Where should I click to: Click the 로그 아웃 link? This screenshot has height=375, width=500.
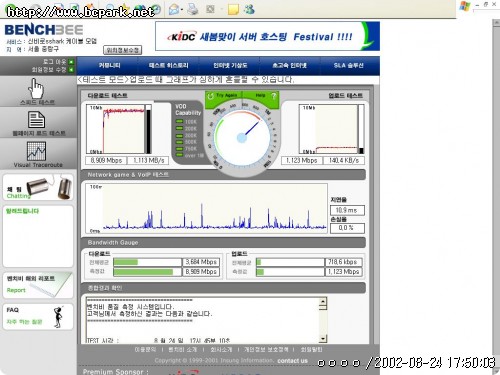[x=55, y=62]
